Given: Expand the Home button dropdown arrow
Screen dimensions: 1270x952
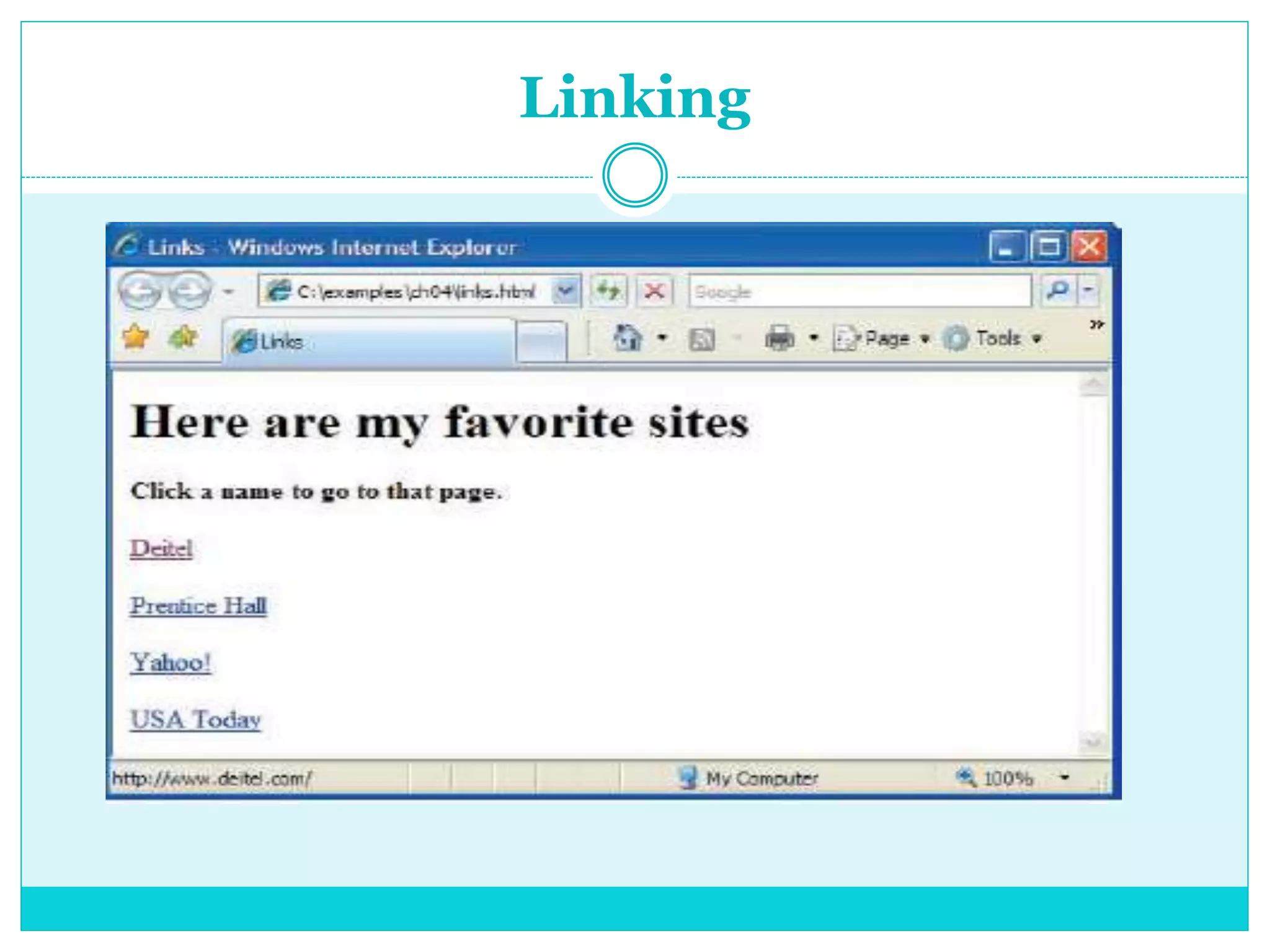Looking at the screenshot, I should point(662,338).
